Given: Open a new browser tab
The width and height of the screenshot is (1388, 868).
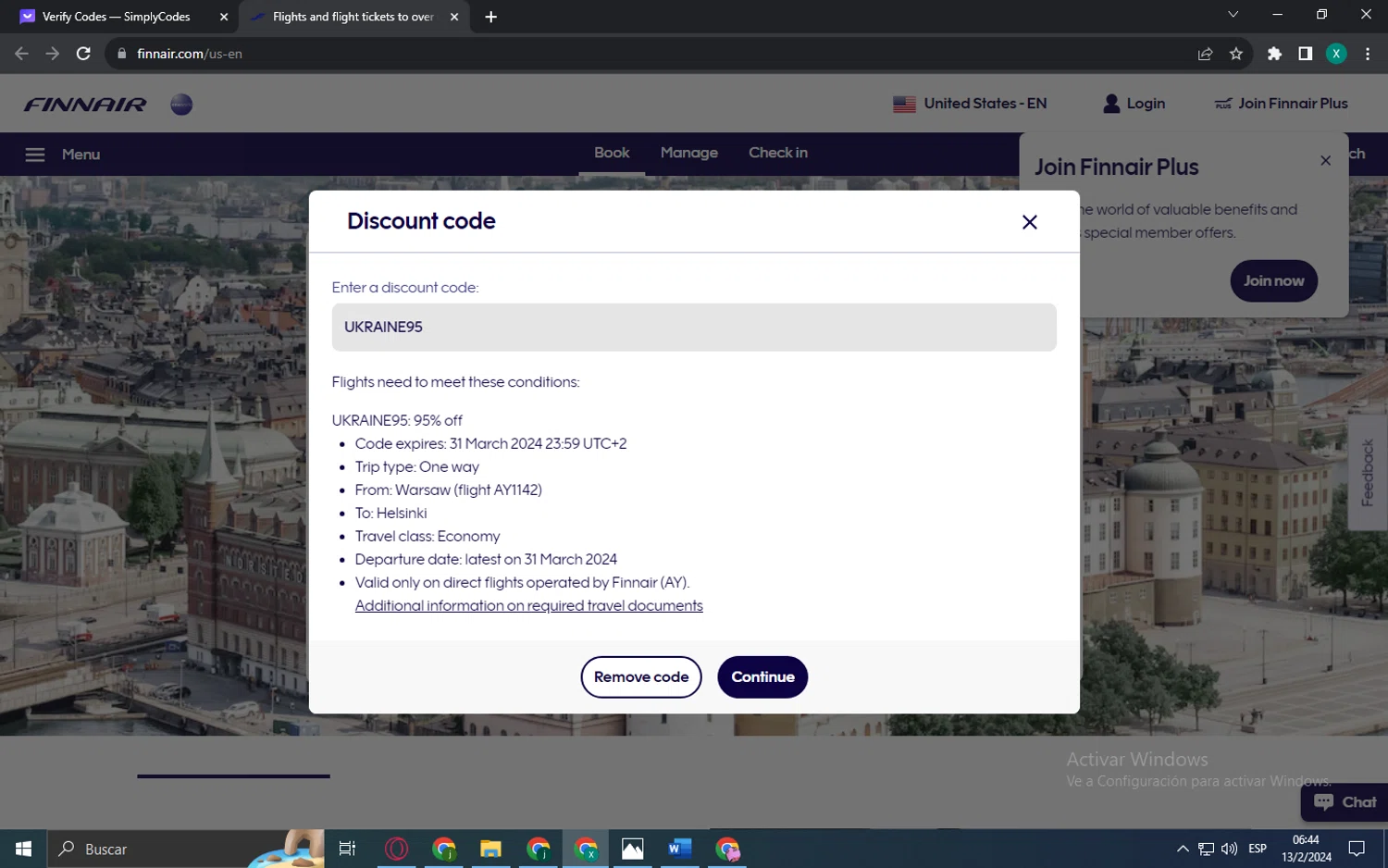Looking at the screenshot, I should click(490, 17).
